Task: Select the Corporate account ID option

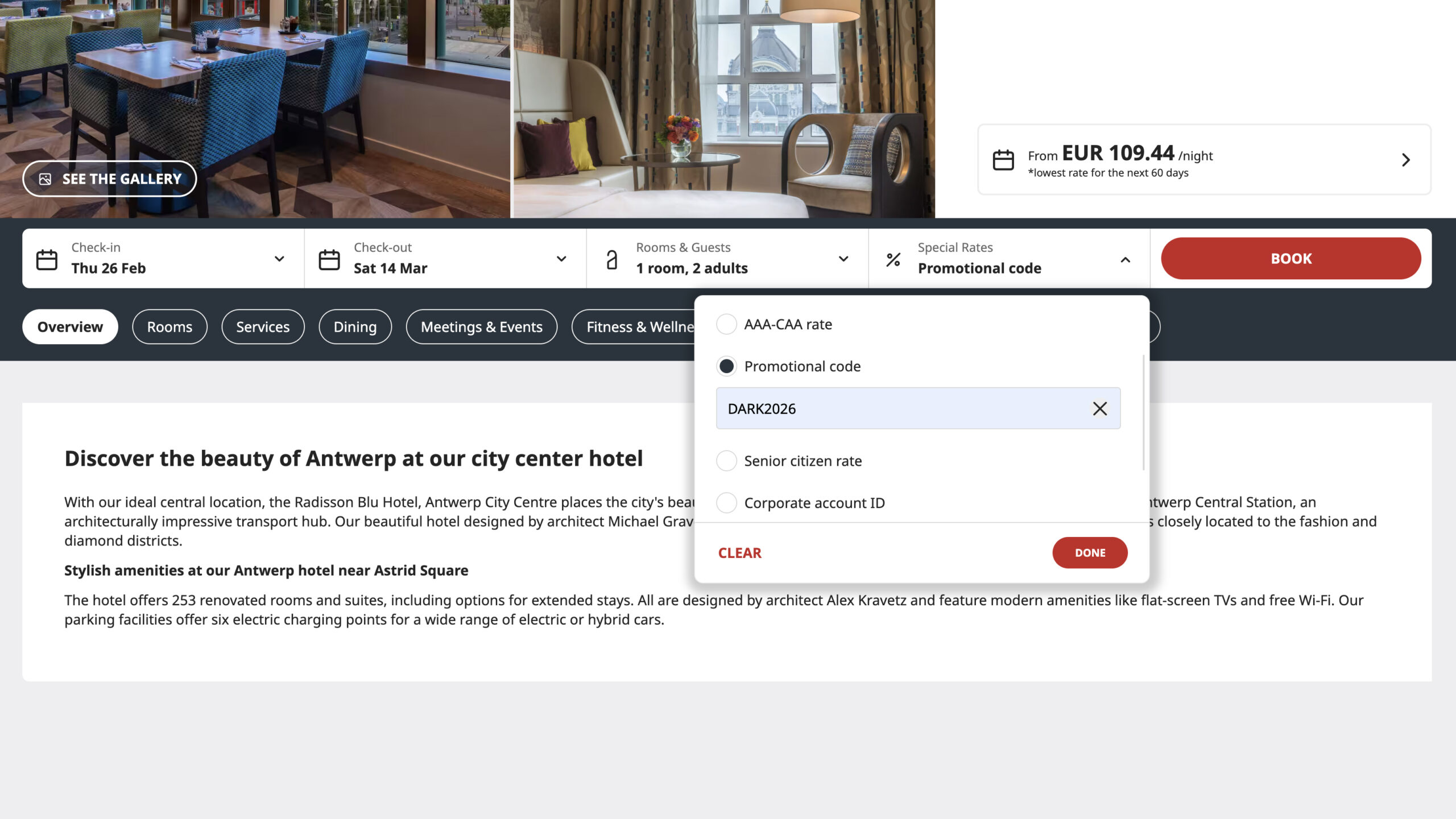Action: point(726,503)
